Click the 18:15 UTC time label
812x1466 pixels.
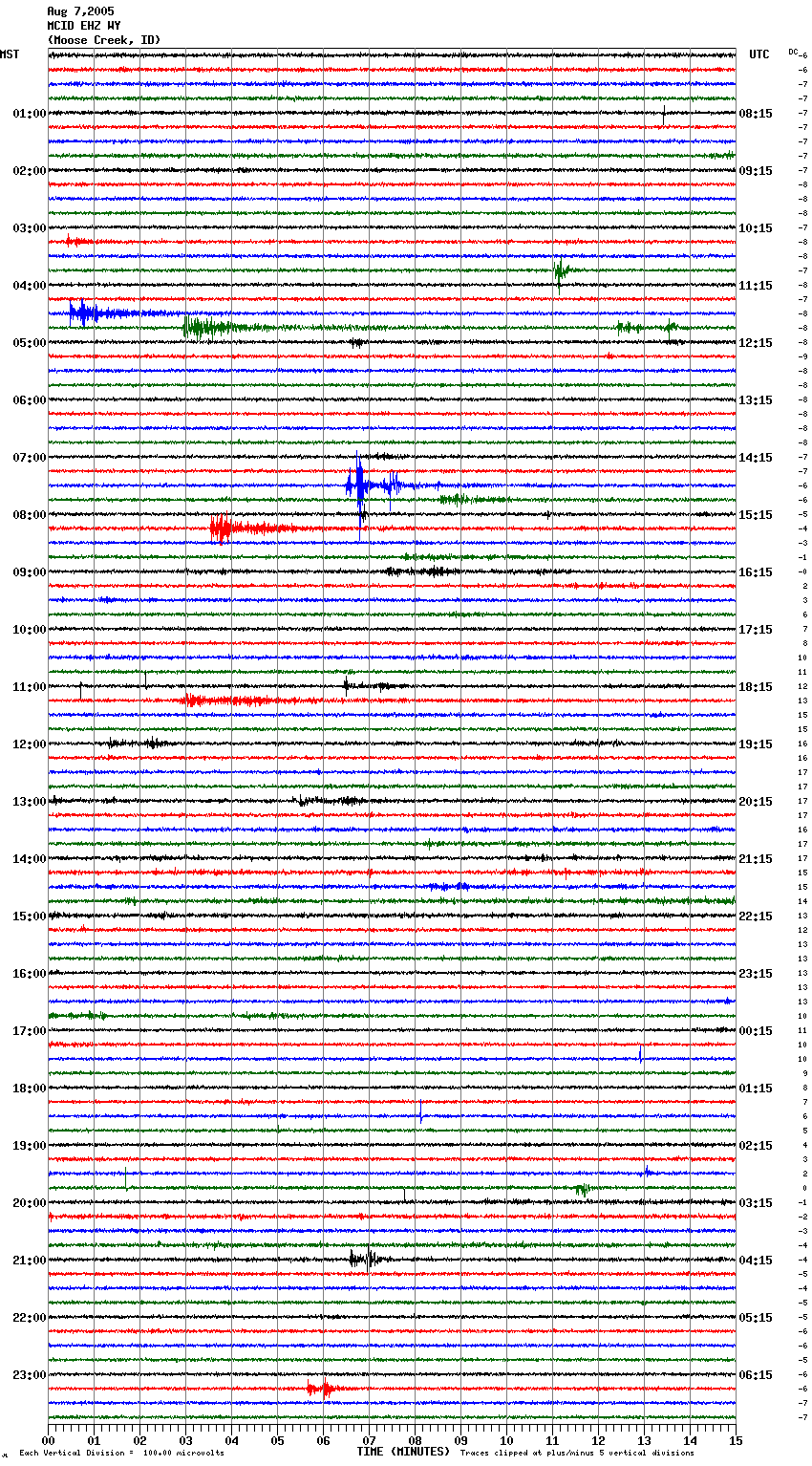coord(756,687)
